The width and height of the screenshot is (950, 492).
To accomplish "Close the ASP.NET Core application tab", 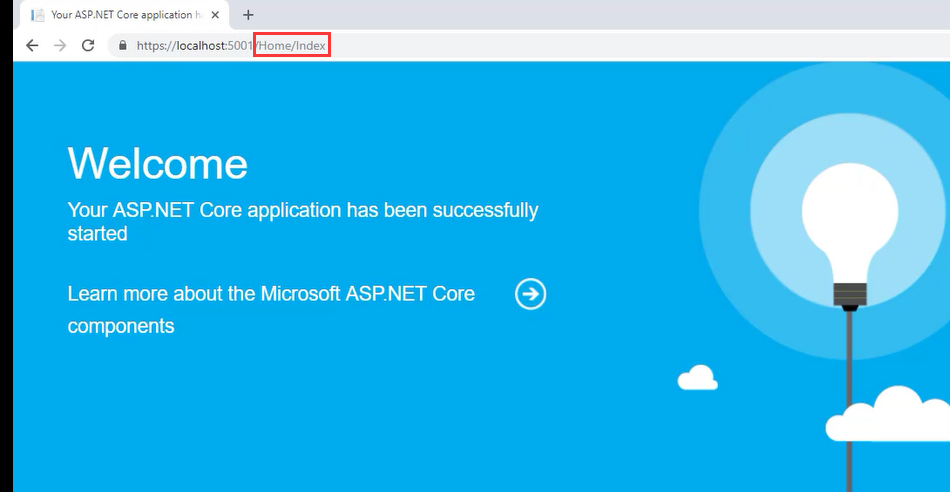I will point(215,15).
